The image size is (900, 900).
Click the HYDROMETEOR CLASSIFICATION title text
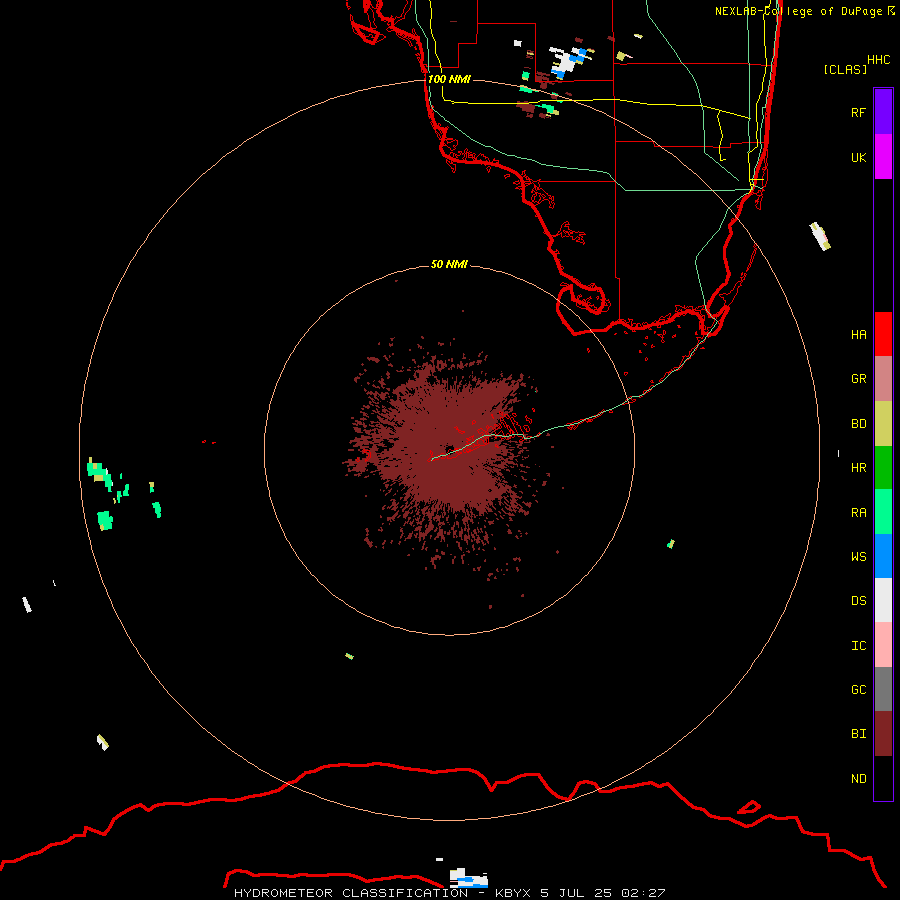[x=351, y=893]
